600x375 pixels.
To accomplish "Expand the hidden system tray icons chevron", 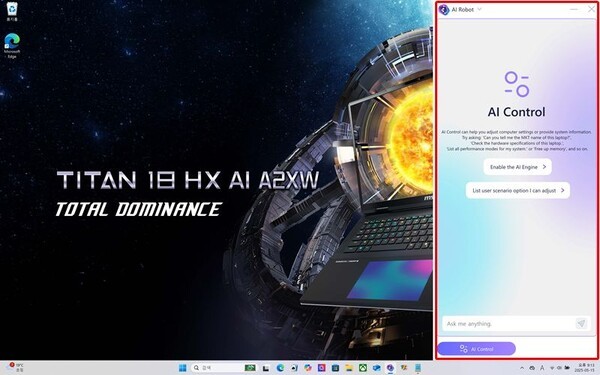I will pyautogui.click(x=522, y=368).
